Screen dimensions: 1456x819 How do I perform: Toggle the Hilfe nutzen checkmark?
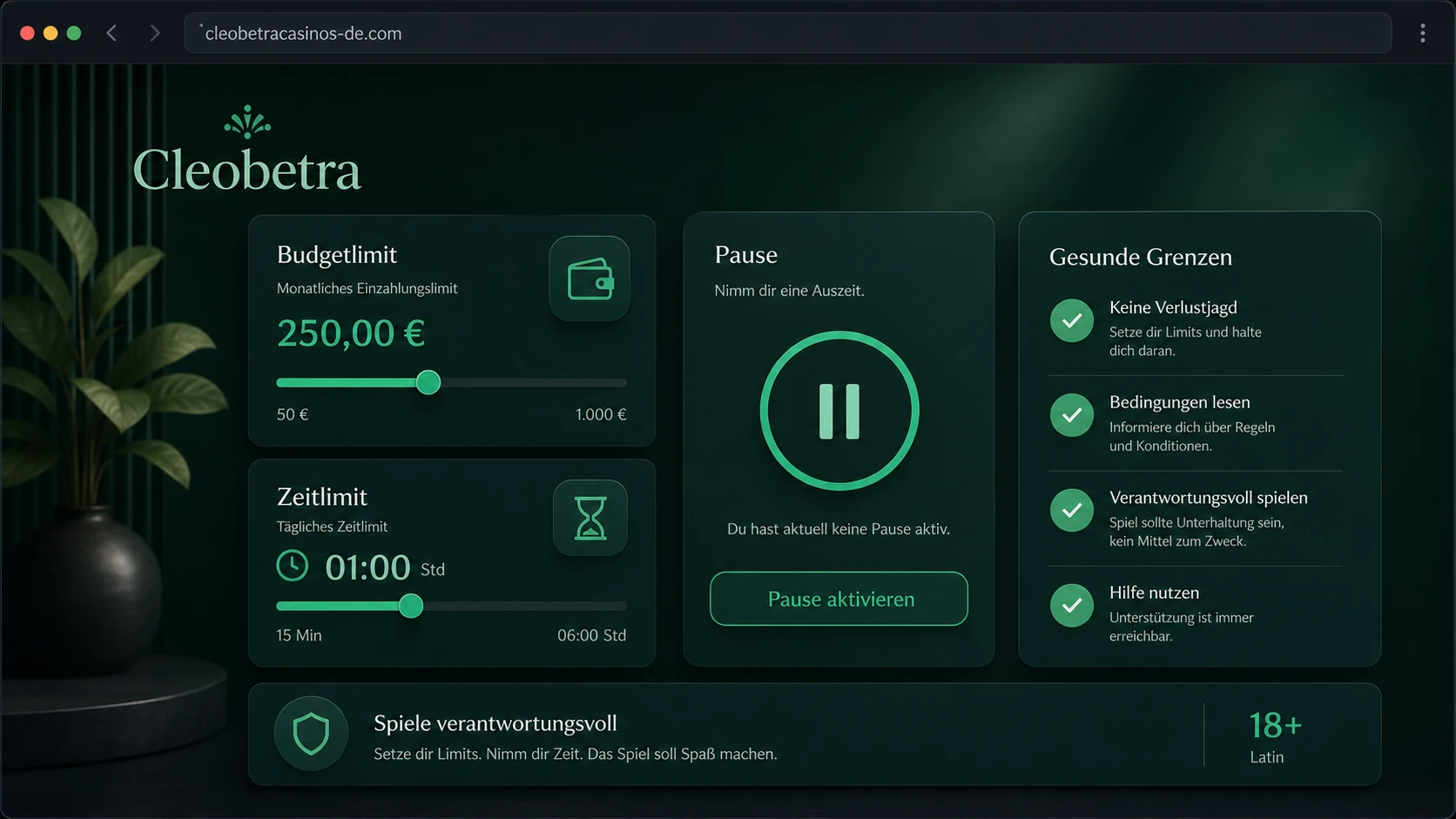pos(1072,605)
